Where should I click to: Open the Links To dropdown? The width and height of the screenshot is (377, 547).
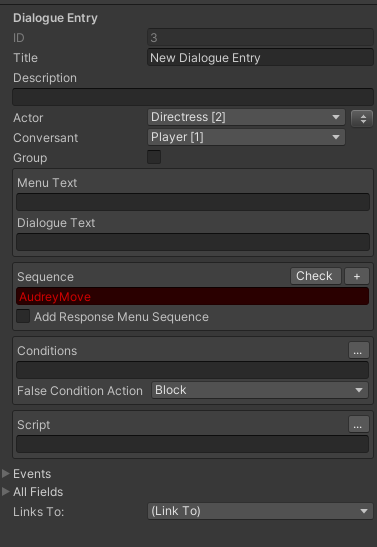[260, 511]
